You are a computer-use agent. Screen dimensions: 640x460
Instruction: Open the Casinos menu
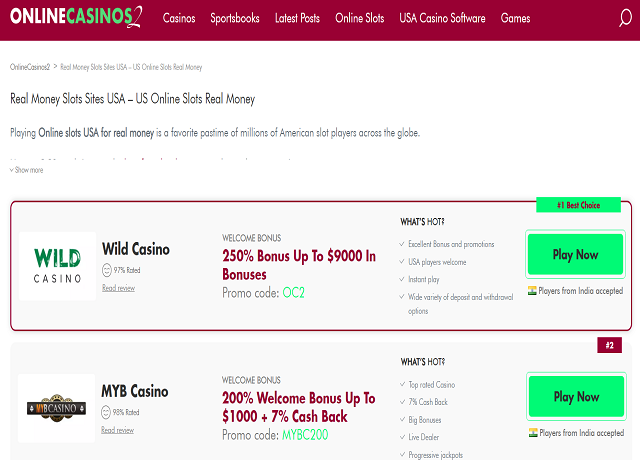pos(179,18)
